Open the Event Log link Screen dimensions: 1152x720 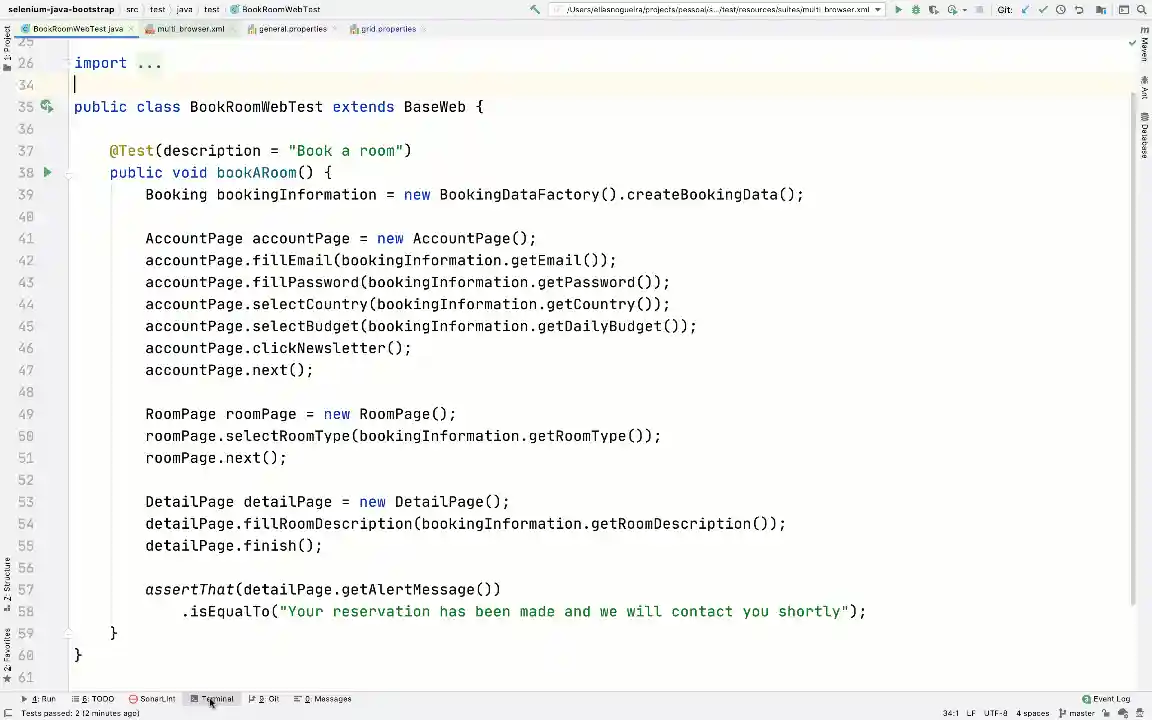1112,698
